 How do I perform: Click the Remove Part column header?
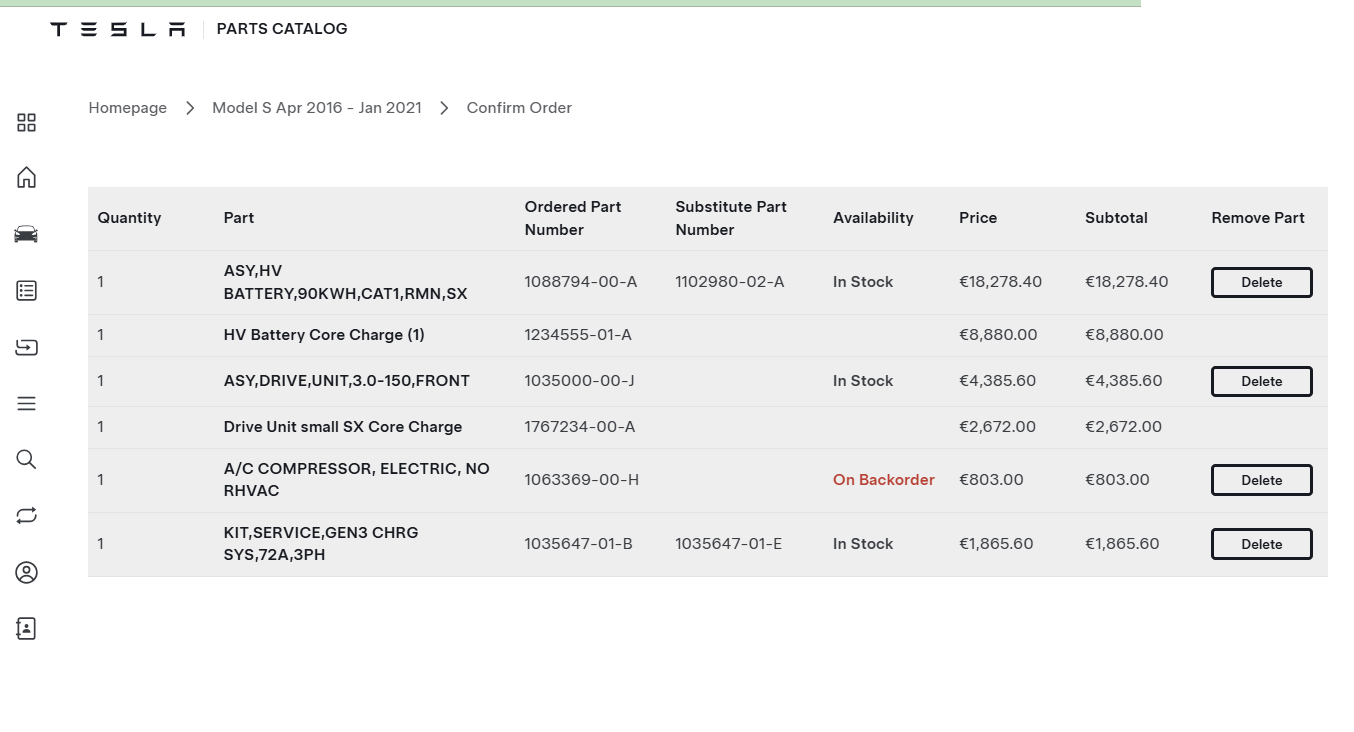click(x=1258, y=218)
